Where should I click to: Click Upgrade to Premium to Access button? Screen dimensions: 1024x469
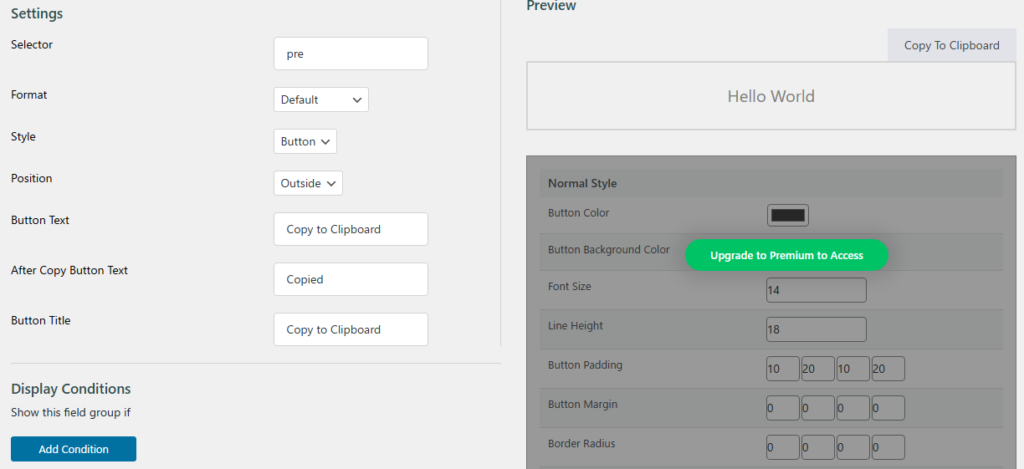786,255
